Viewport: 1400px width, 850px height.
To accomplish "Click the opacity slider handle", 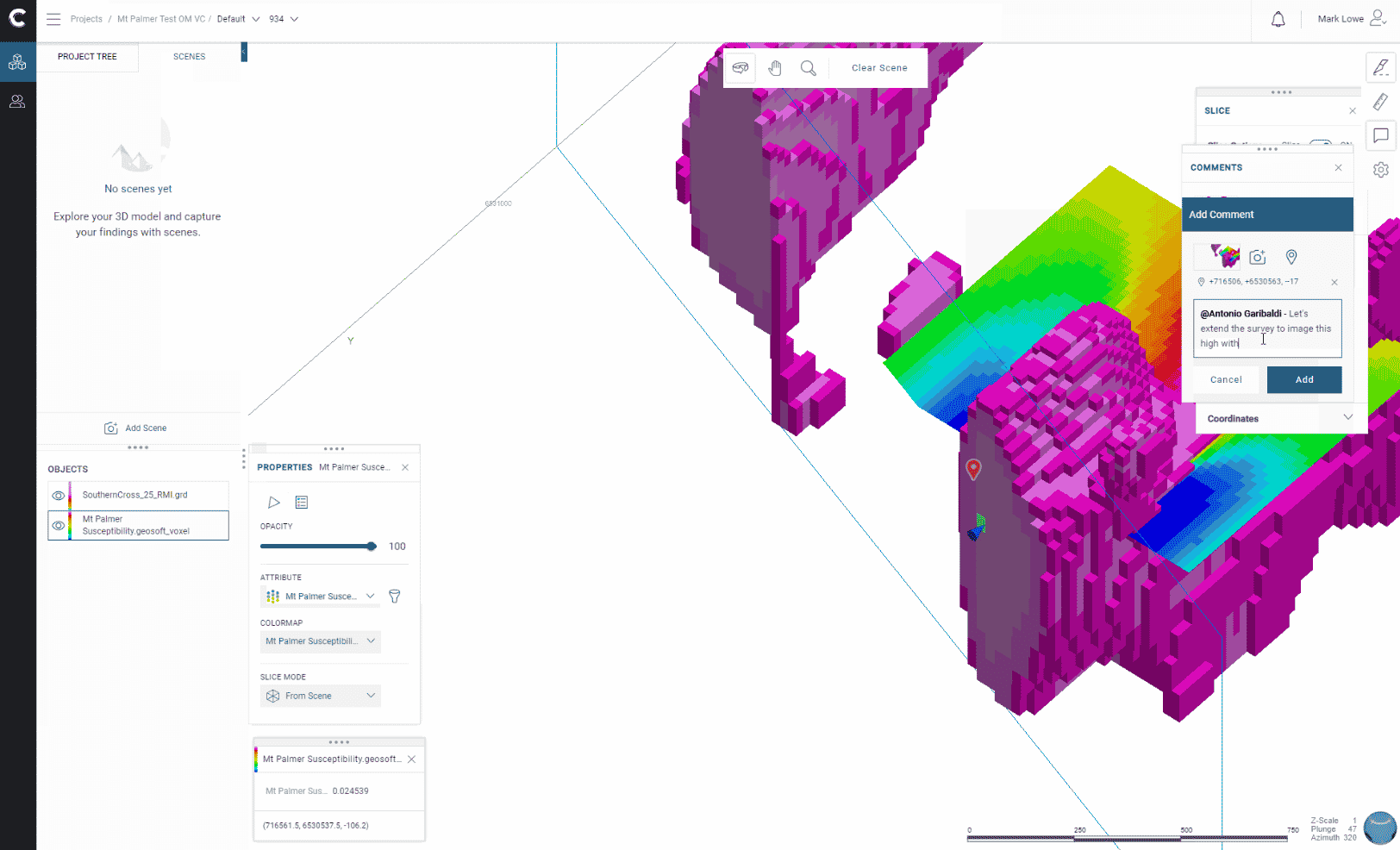I will (x=372, y=547).
